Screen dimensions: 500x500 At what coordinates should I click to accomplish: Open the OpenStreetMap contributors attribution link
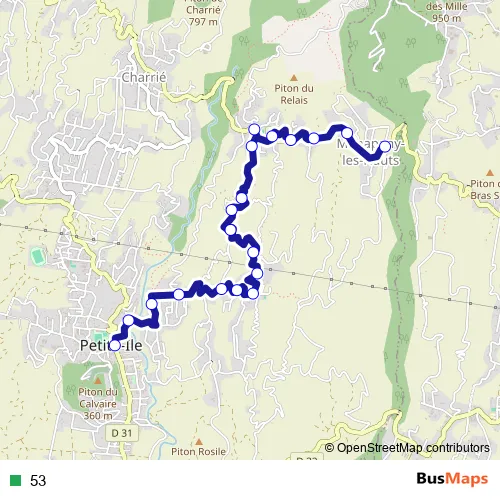point(407,448)
